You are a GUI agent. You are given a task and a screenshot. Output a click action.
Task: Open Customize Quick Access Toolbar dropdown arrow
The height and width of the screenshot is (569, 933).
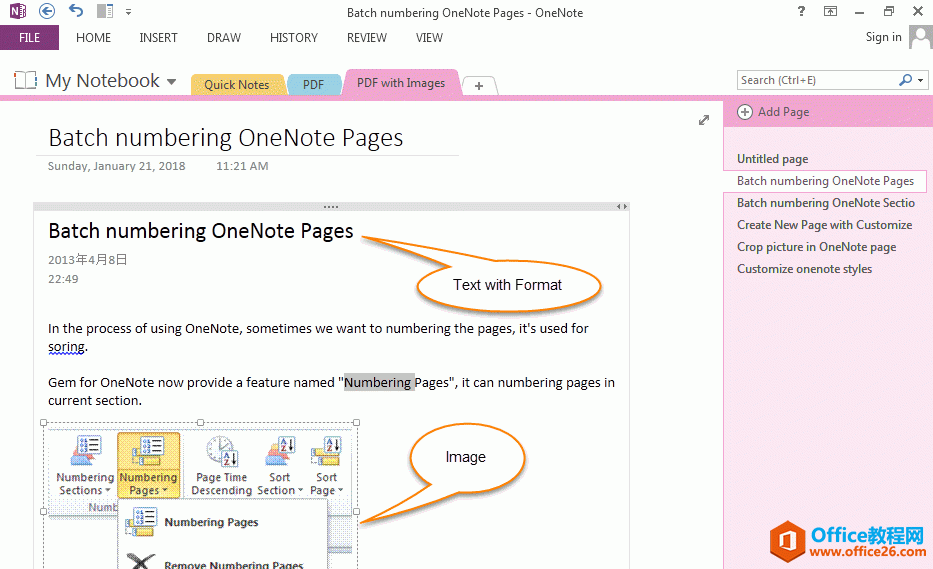coord(128,11)
